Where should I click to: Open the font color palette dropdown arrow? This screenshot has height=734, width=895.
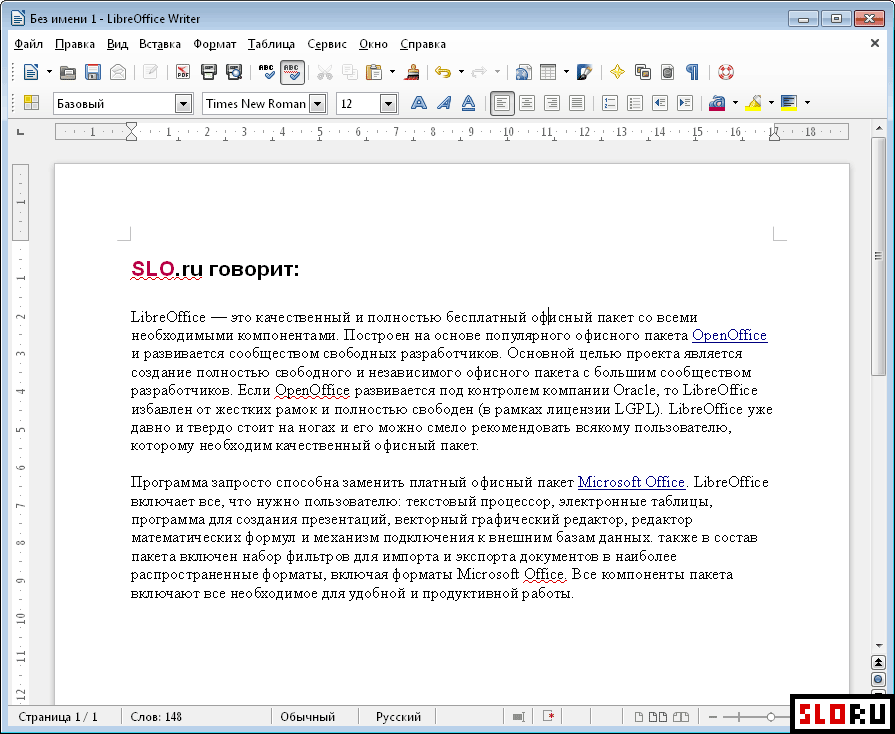pyautogui.click(x=735, y=103)
